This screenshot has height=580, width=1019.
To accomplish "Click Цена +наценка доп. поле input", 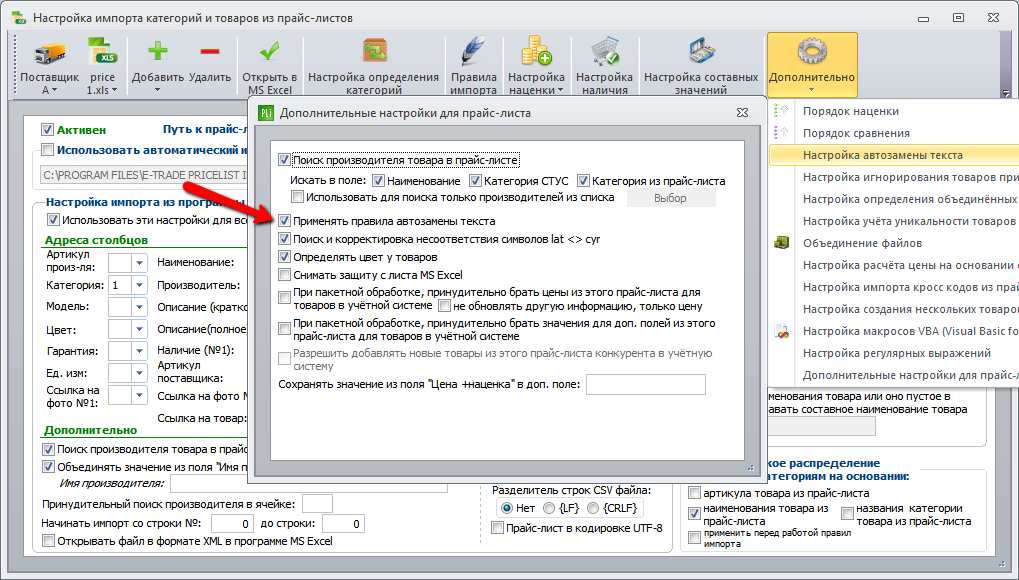I will coord(645,384).
